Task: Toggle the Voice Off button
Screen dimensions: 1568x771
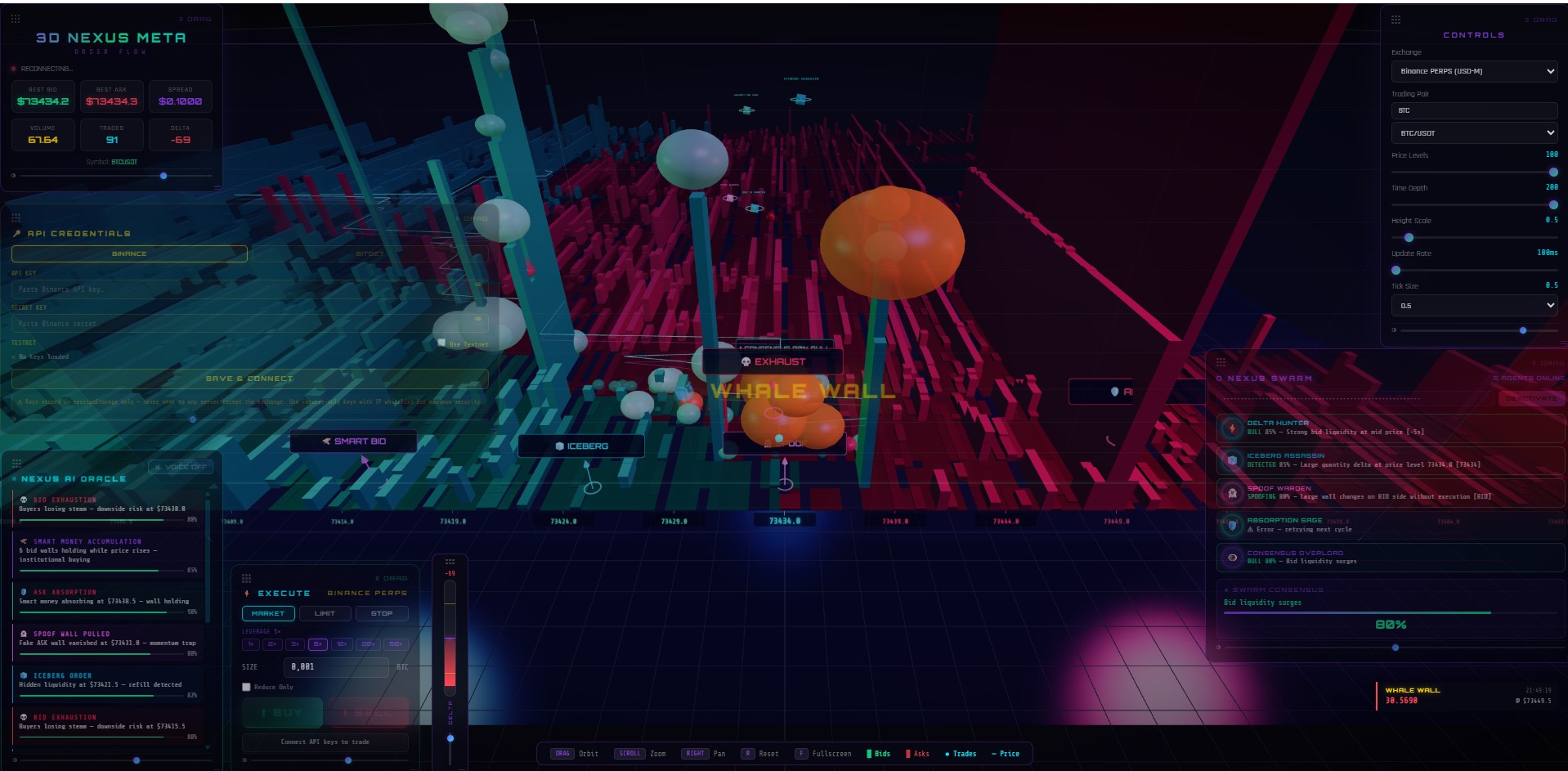Action: coord(181,467)
